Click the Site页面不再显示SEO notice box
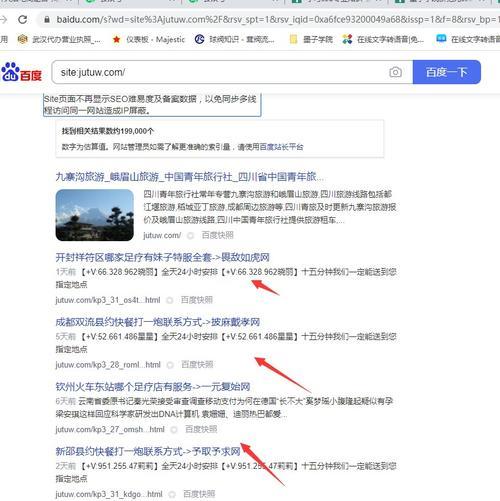 152,105
